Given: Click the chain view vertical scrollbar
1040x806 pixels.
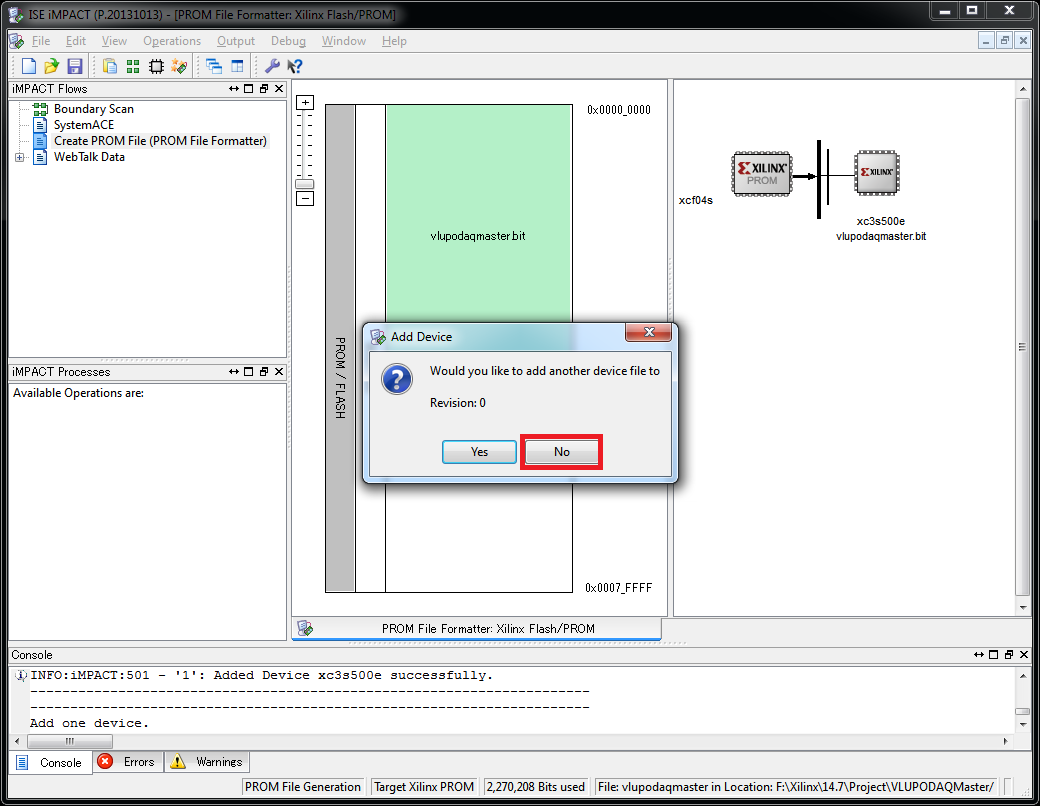Looking at the screenshot, I should pyautogui.click(x=1022, y=346).
